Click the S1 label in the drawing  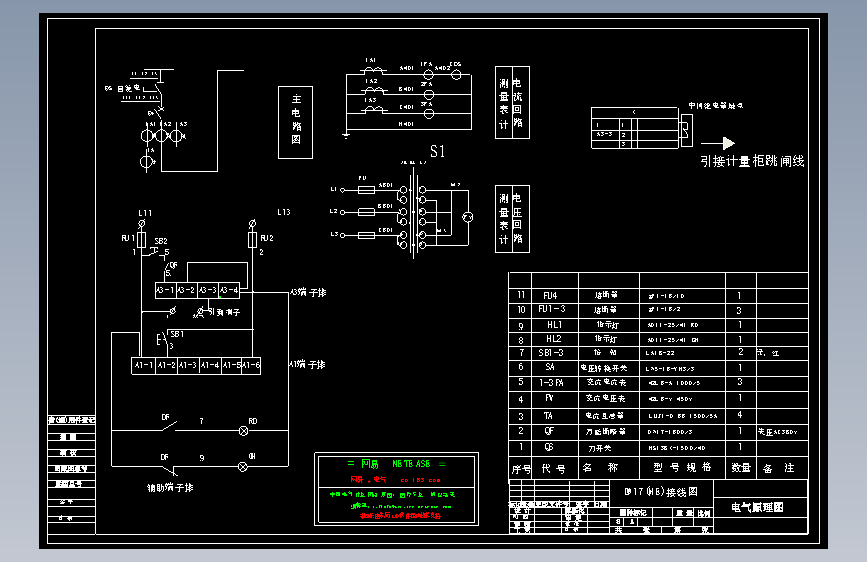pyautogui.click(x=437, y=151)
